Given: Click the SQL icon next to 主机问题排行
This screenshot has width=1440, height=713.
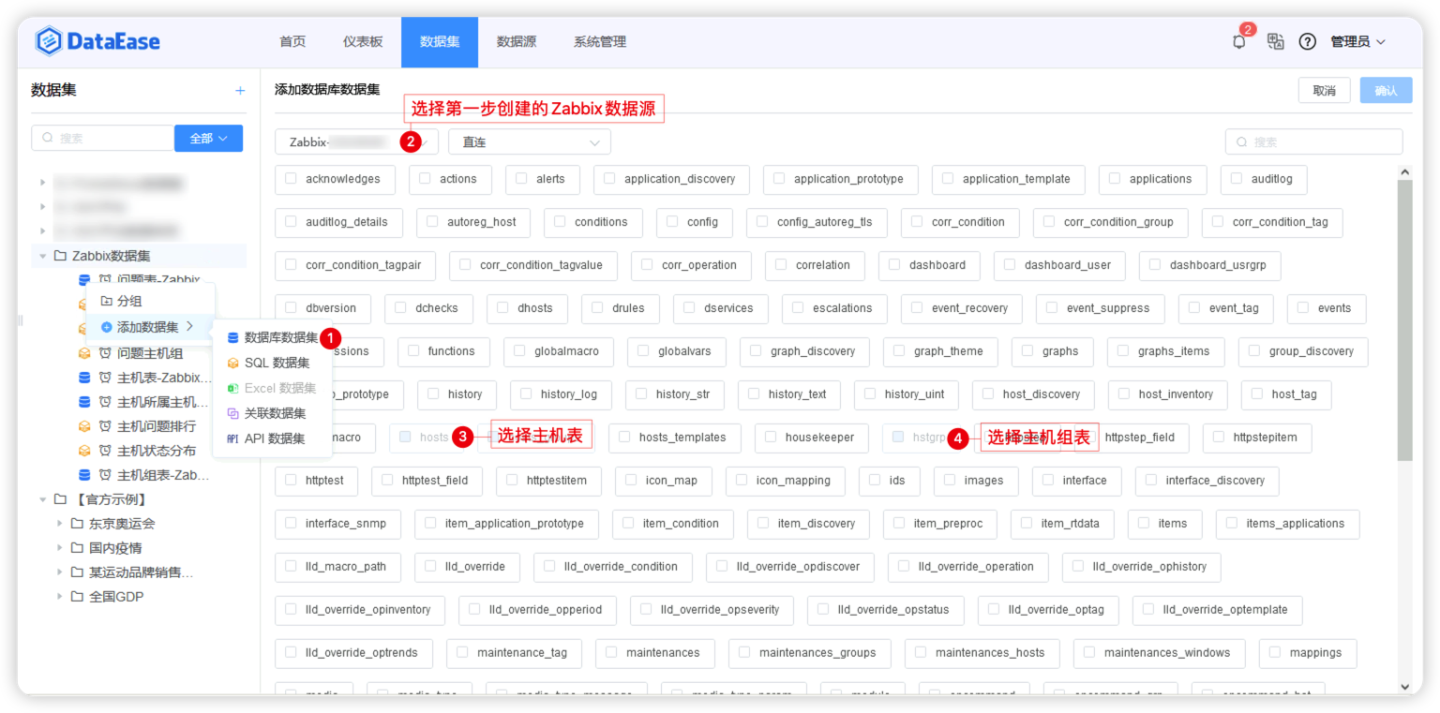Looking at the screenshot, I should [x=85, y=427].
